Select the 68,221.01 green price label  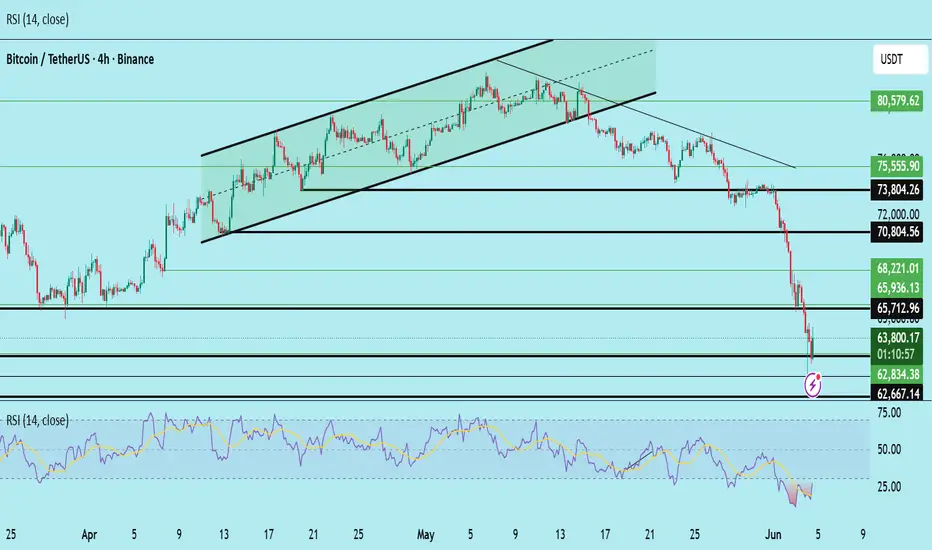pos(898,269)
